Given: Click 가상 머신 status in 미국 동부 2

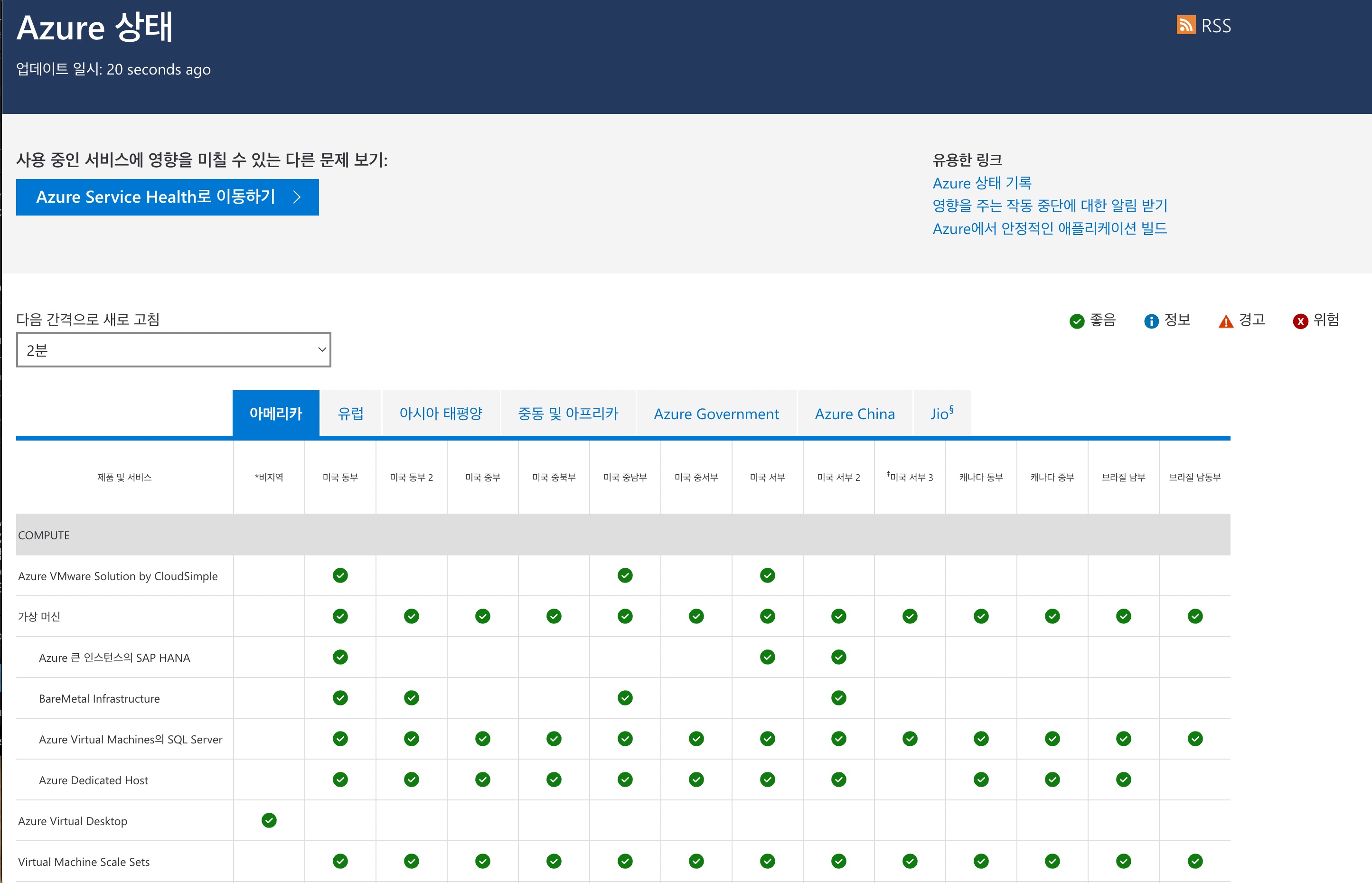Looking at the screenshot, I should click(411, 616).
